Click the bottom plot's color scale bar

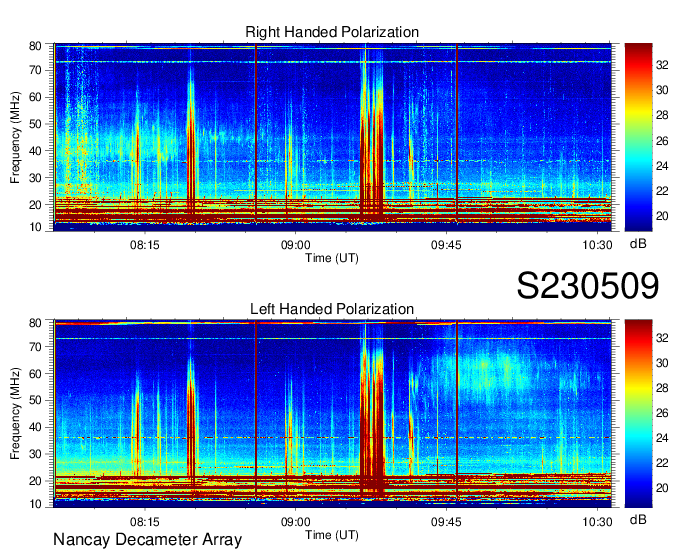tap(638, 414)
